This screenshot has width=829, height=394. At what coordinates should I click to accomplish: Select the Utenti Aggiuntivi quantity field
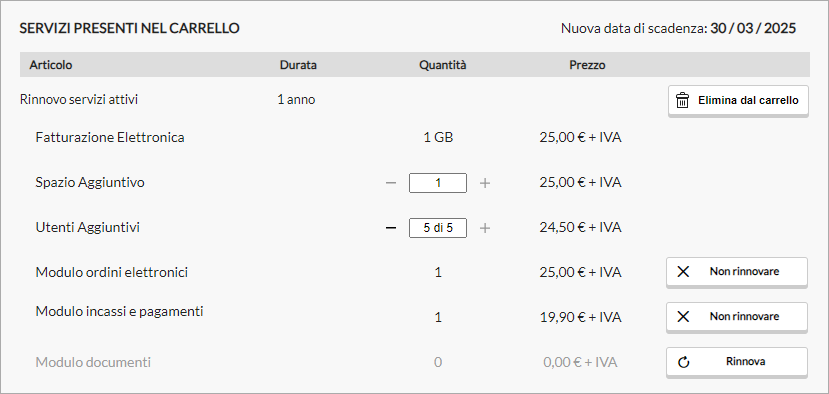(438, 228)
